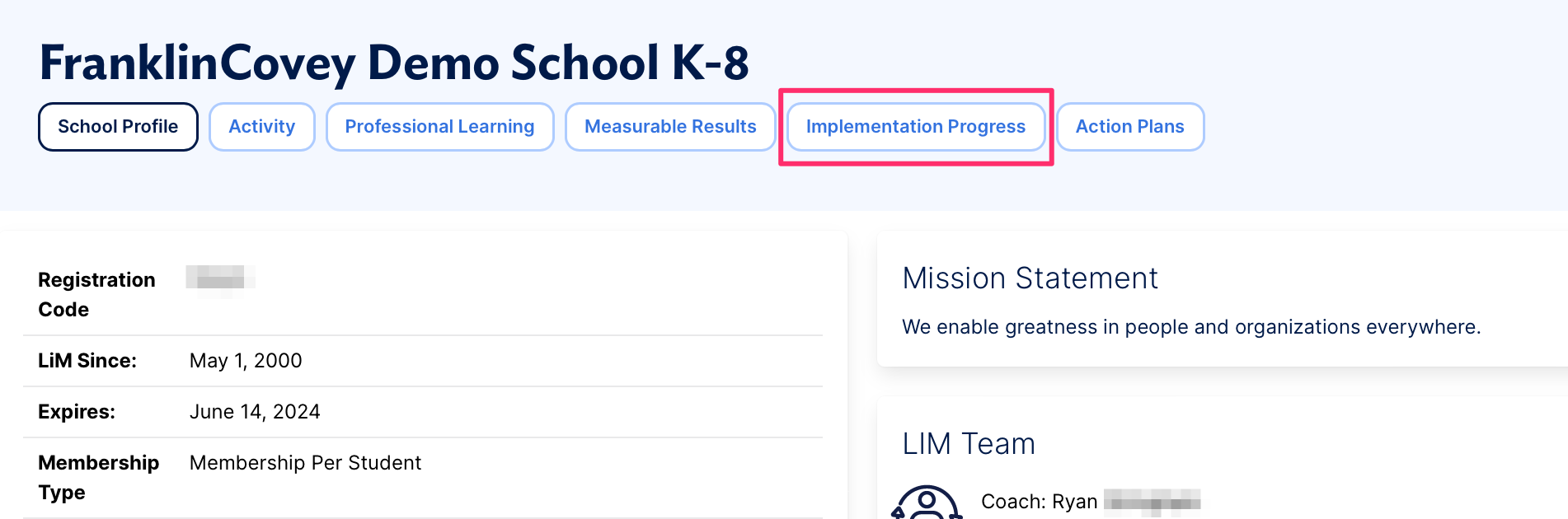Click the school title FranklinCovey Demo School K-8

(x=394, y=63)
